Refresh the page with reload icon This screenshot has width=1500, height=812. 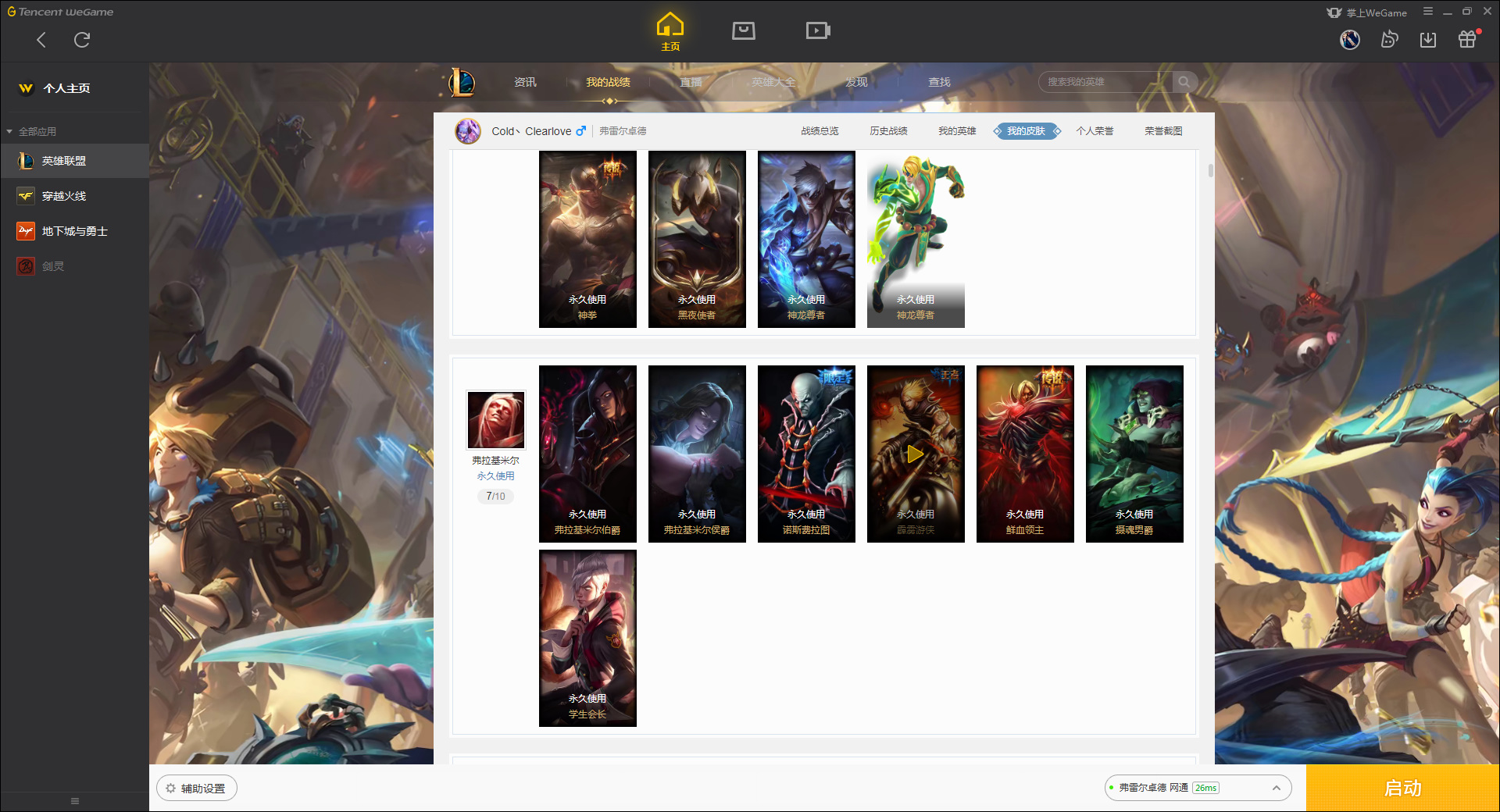(x=82, y=40)
